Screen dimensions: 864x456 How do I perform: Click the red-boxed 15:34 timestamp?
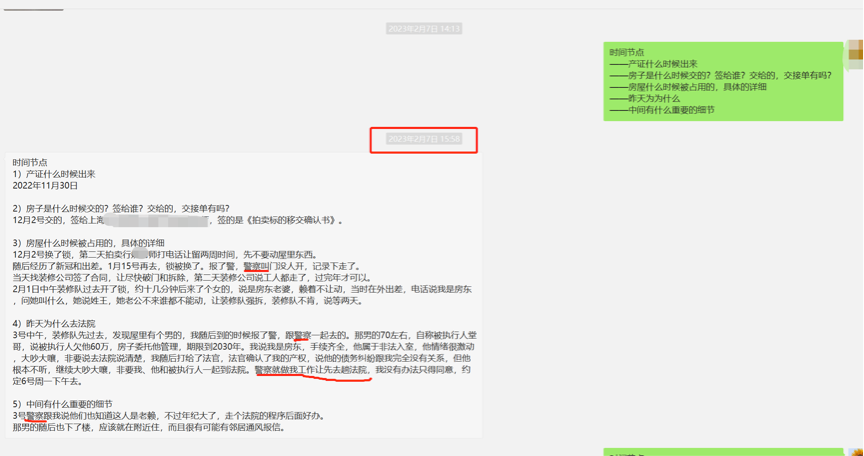424,139
